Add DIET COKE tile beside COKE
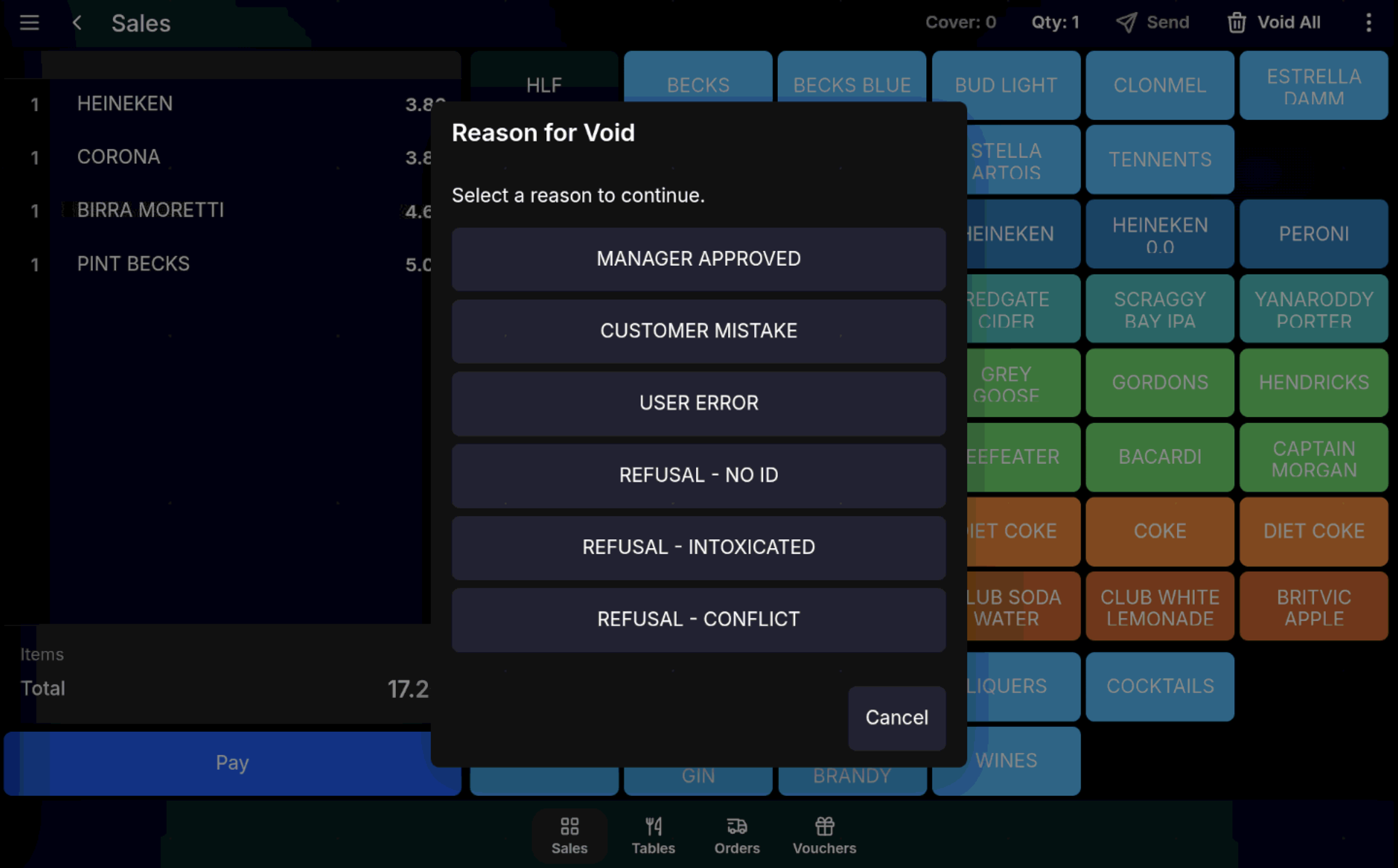The height and width of the screenshot is (868, 1398). pos(1314,531)
